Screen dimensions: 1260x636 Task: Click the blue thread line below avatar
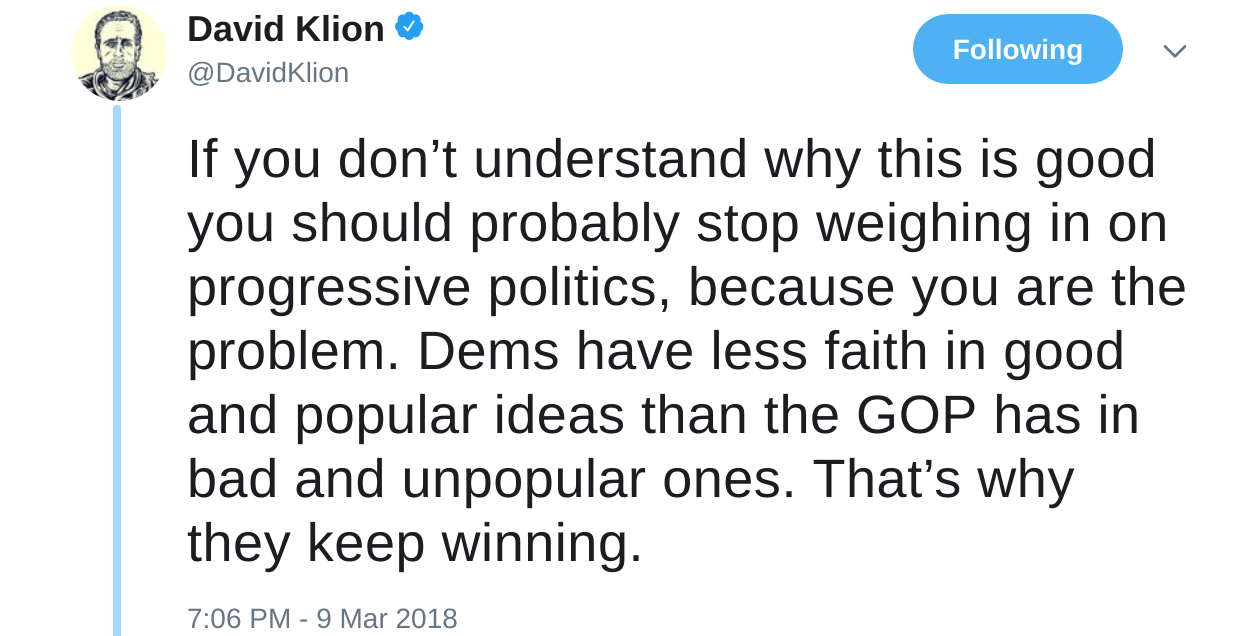(117, 370)
